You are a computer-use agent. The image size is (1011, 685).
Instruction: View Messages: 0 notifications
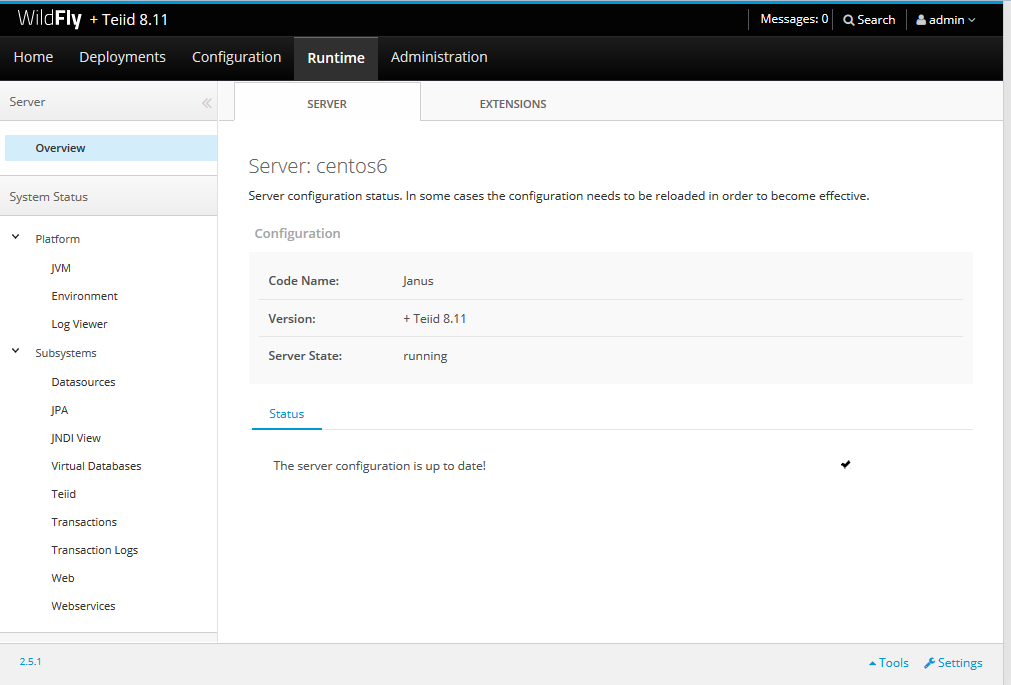coord(794,19)
